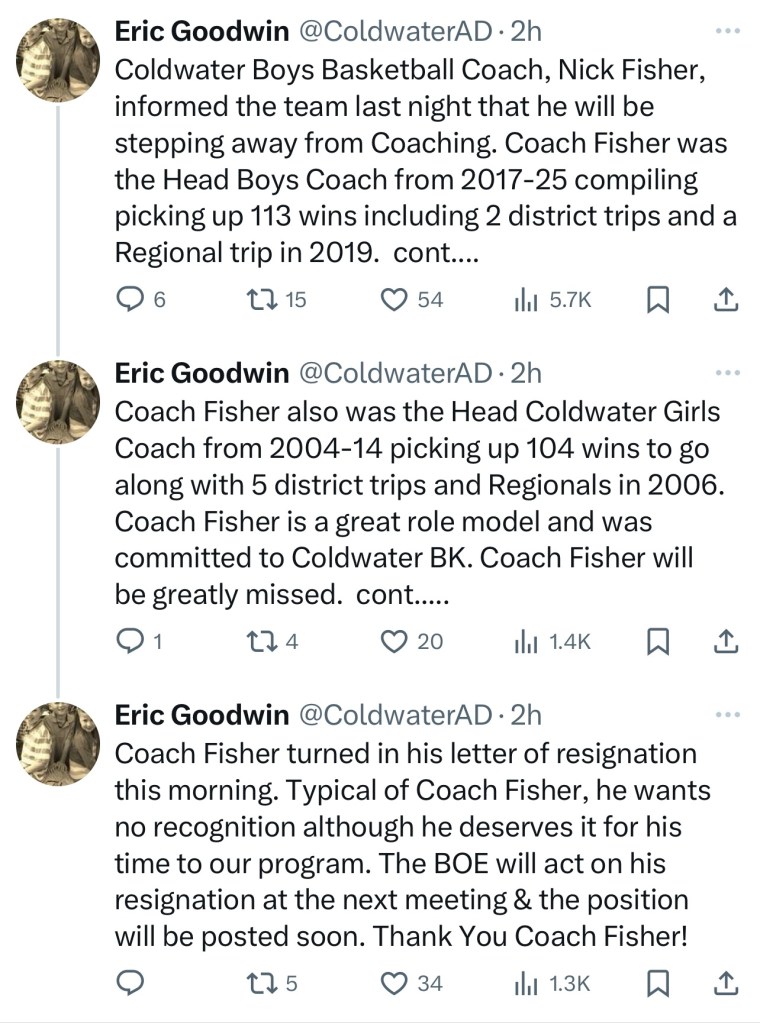
Task: Open more options on the first tweet
Action: [x=728, y=31]
